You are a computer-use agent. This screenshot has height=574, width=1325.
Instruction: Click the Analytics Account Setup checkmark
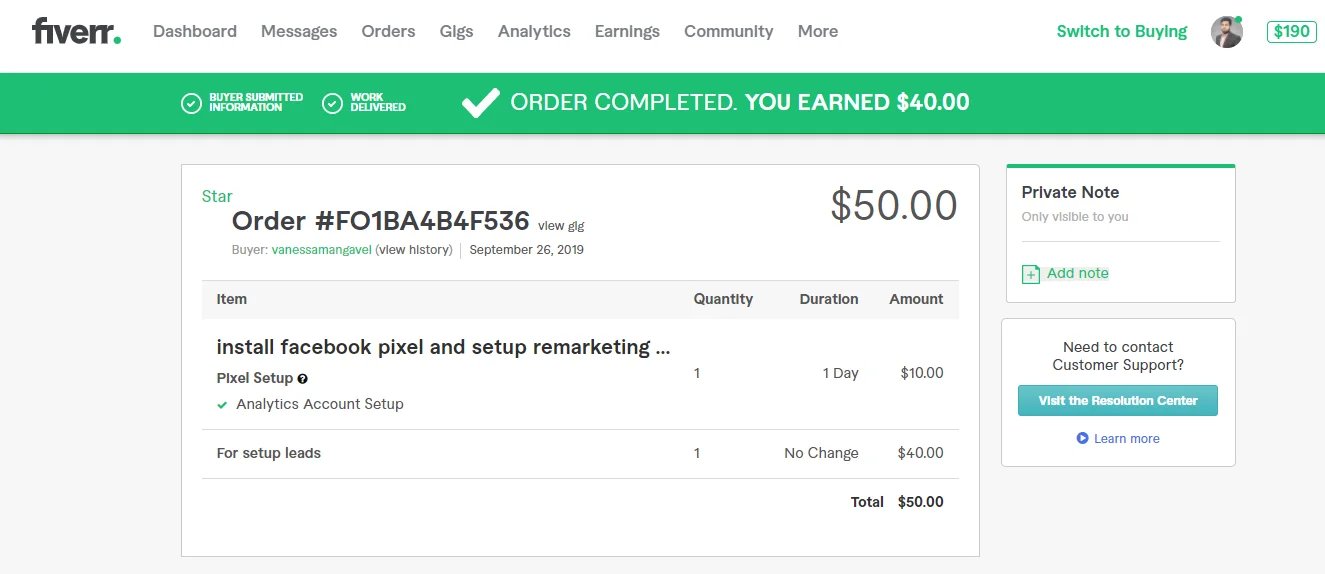point(222,405)
